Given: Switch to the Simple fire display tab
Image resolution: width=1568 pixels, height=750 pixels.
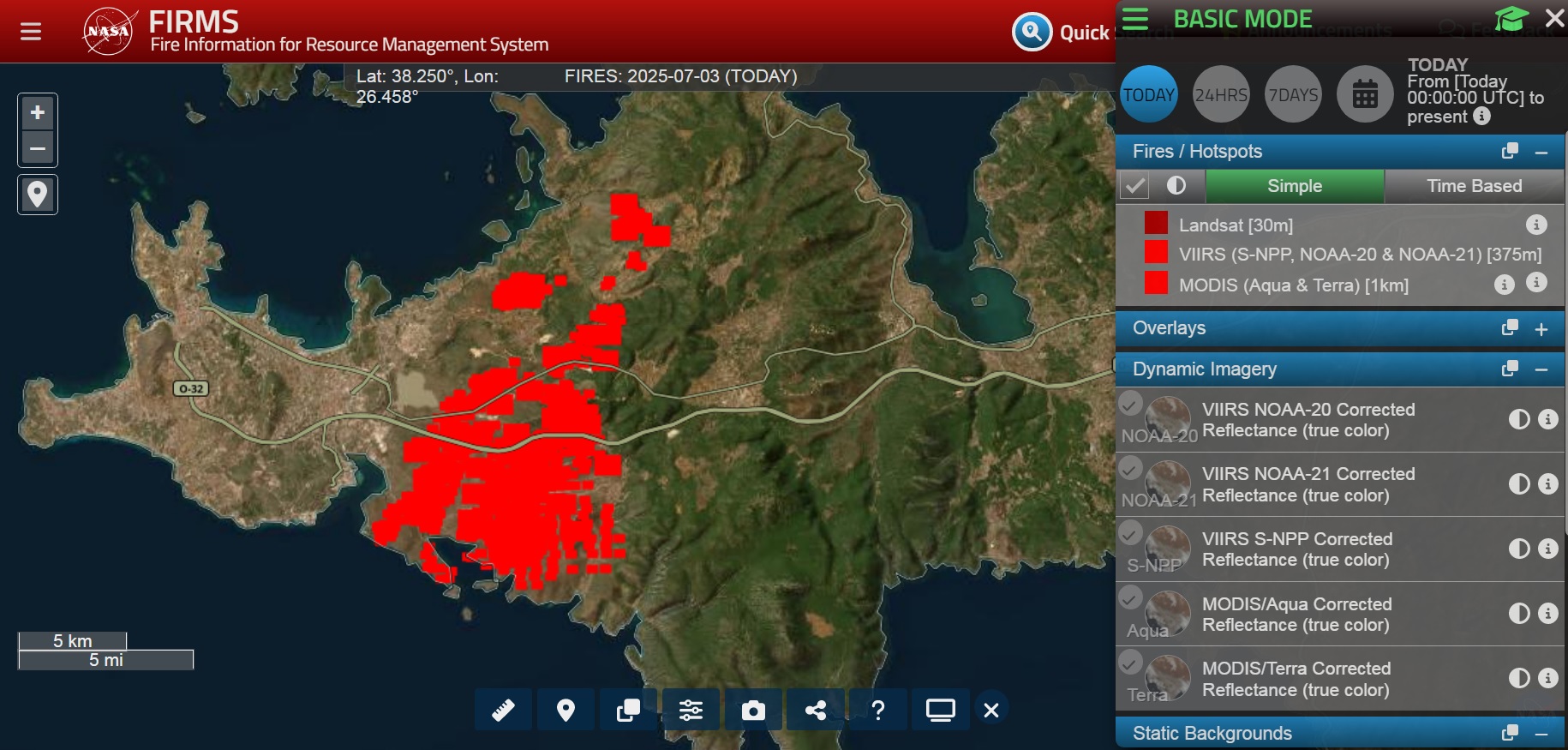Looking at the screenshot, I should point(1295,186).
